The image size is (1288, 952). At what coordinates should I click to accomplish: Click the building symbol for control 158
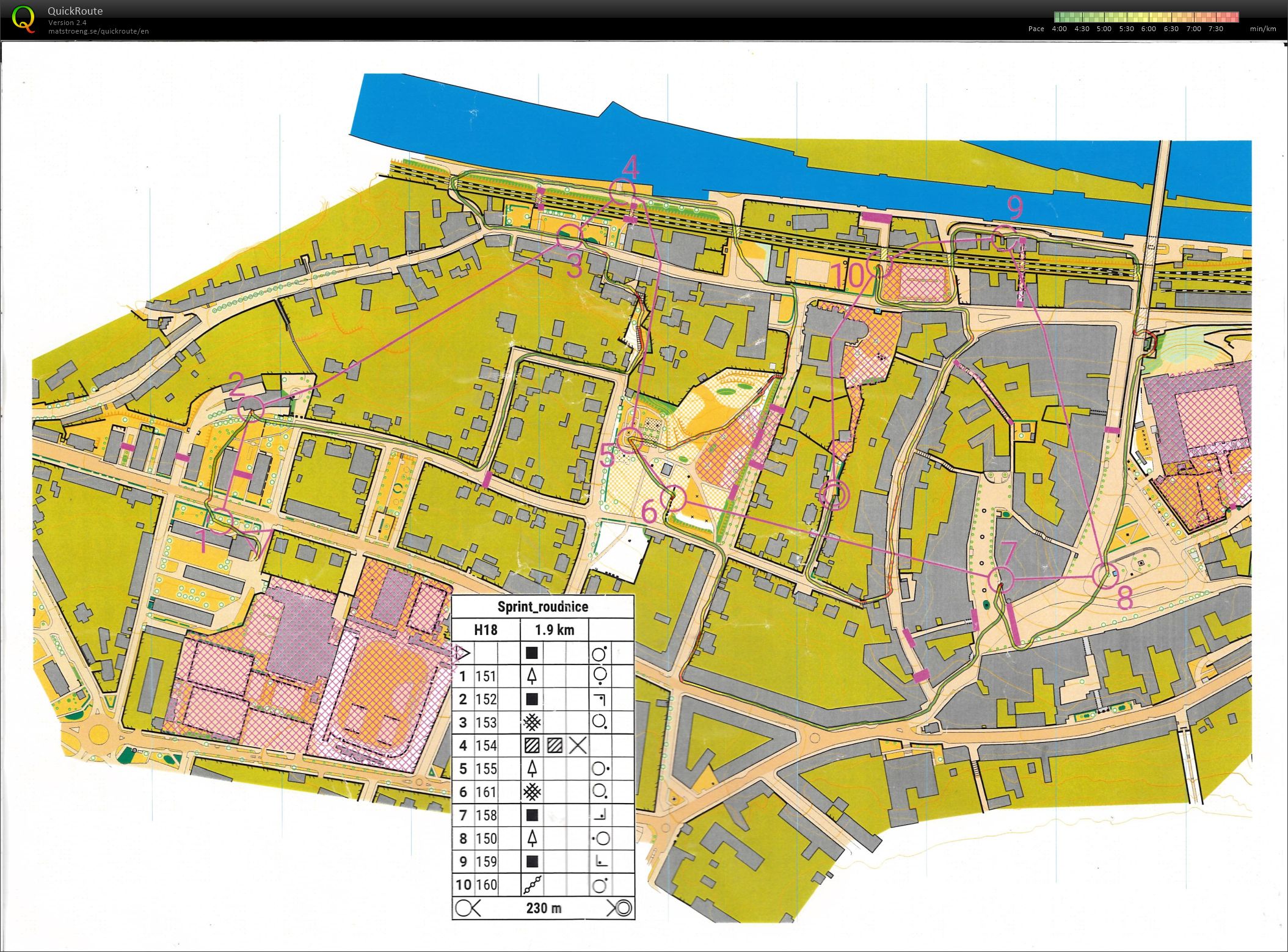(x=532, y=815)
